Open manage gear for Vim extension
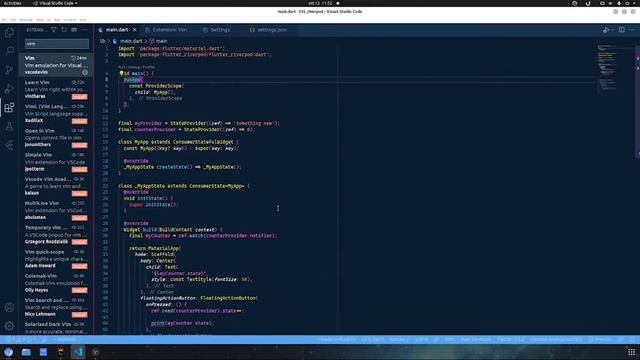Image resolution: width=640 pixels, height=360 pixels. (85, 73)
